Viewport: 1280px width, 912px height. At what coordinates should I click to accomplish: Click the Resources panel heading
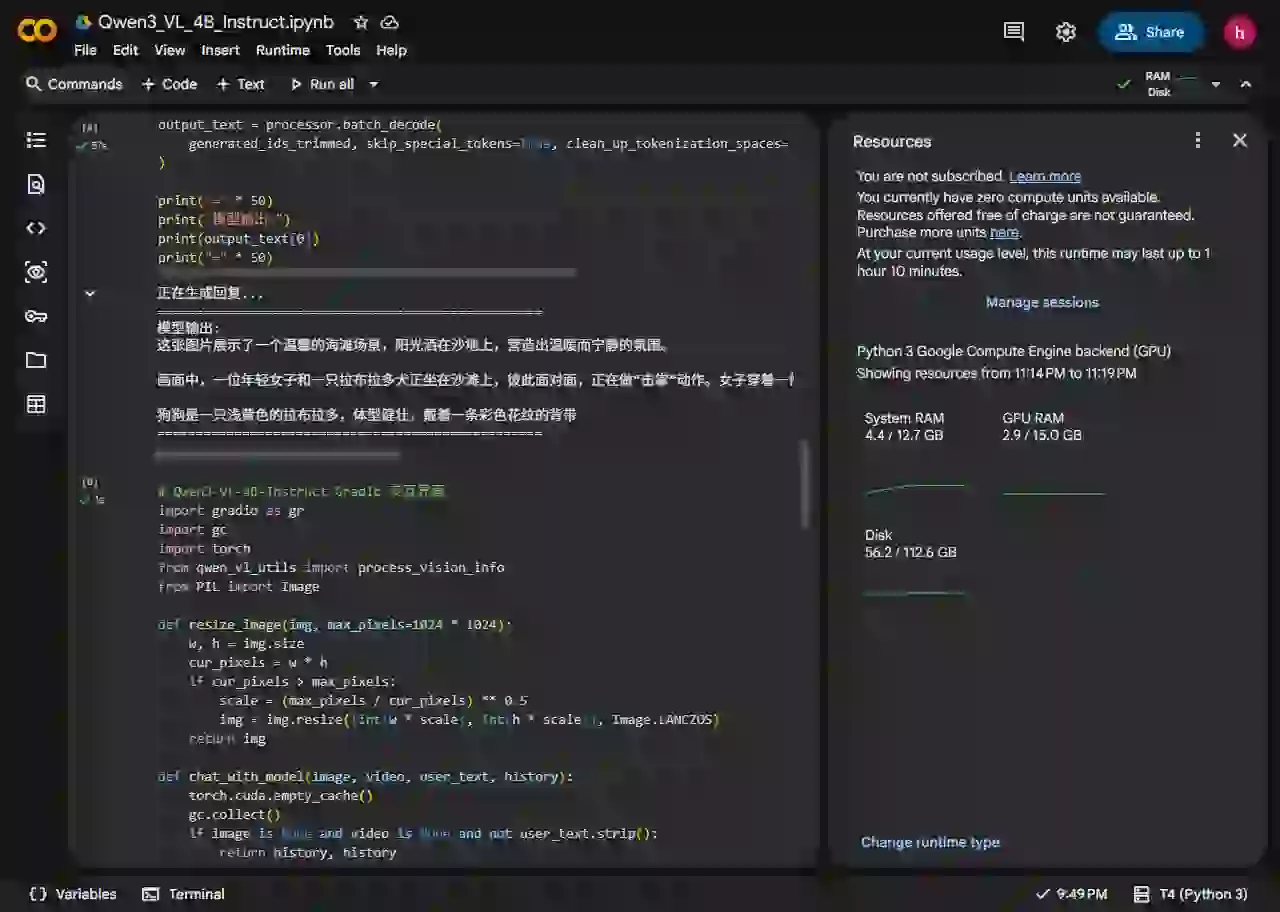click(x=892, y=141)
